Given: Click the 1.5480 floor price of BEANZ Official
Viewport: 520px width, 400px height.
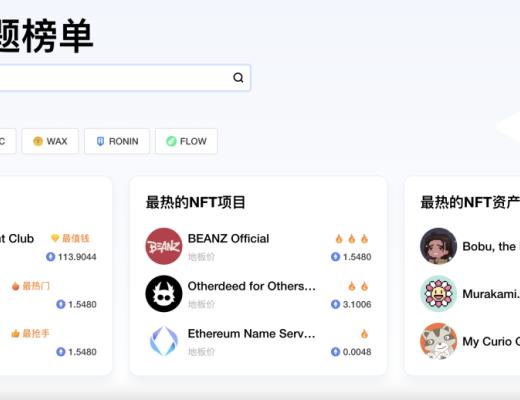Looking at the screenshot, I should click(357, 257).
